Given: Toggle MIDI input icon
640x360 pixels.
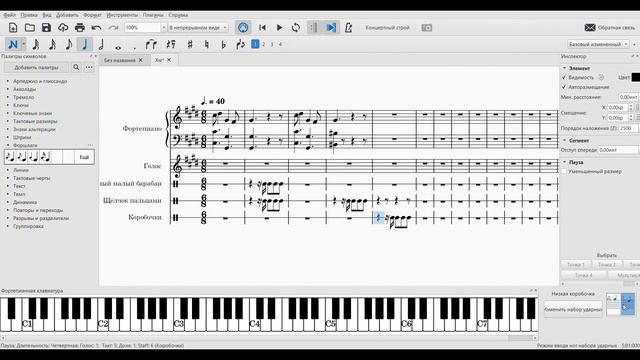Looking at the screenshot, I should click(243, 28).
